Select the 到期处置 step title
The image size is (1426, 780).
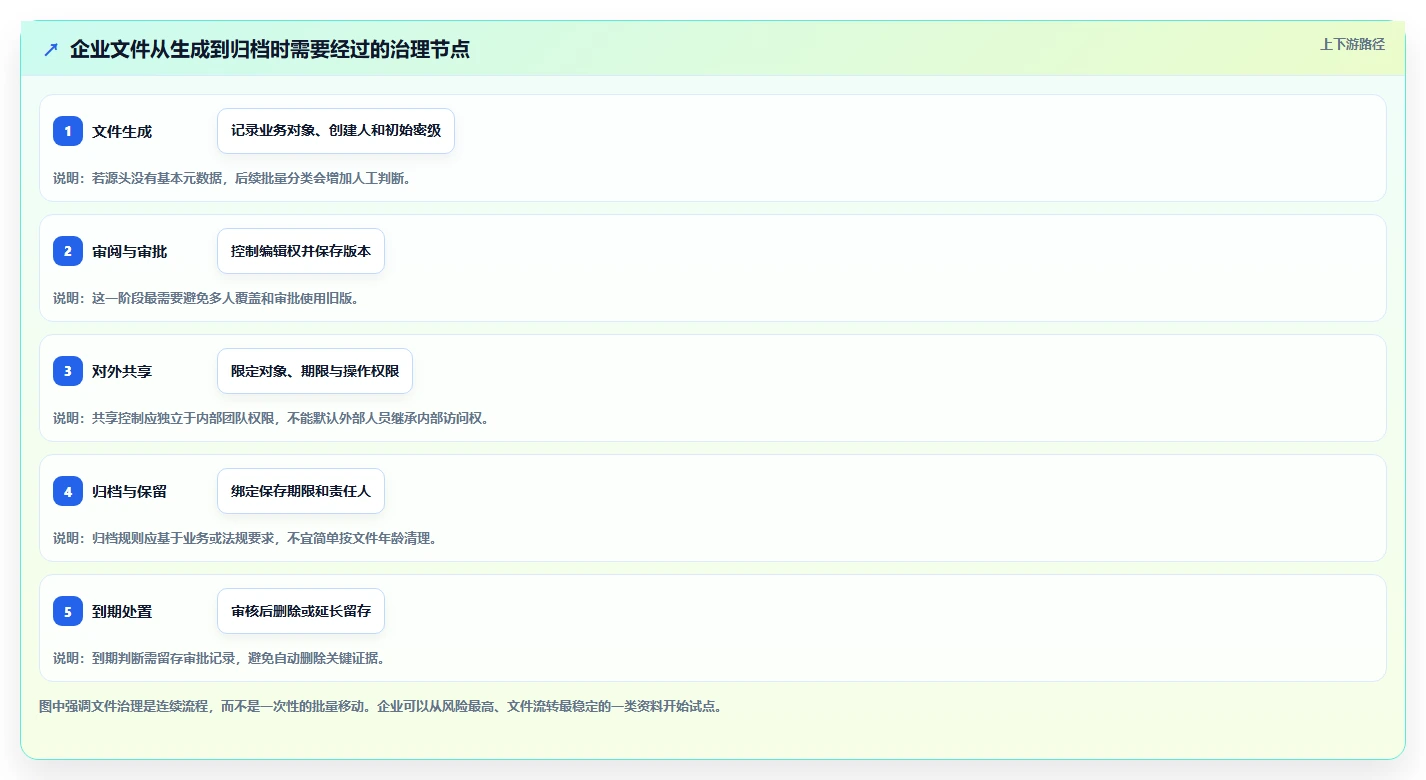[122, 611]
